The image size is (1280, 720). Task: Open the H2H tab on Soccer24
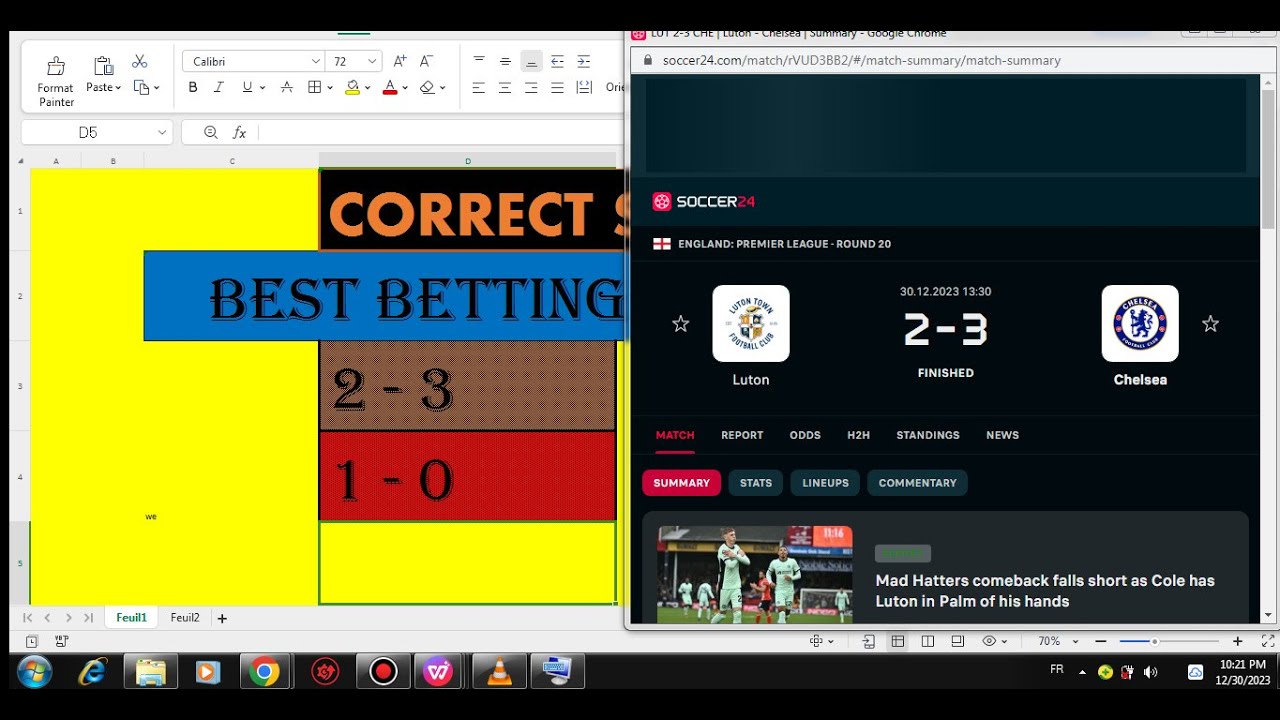pyautogui.click(x=858, y=435)
